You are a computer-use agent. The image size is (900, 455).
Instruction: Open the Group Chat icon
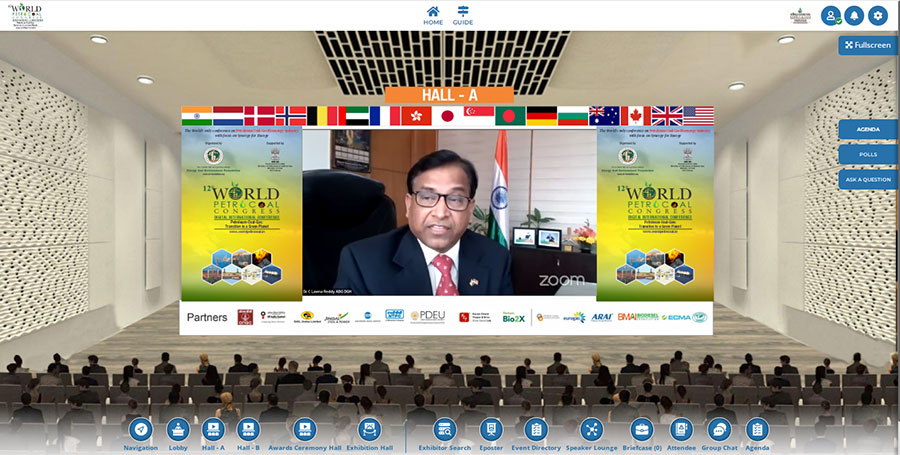click(x=719, y=429)
